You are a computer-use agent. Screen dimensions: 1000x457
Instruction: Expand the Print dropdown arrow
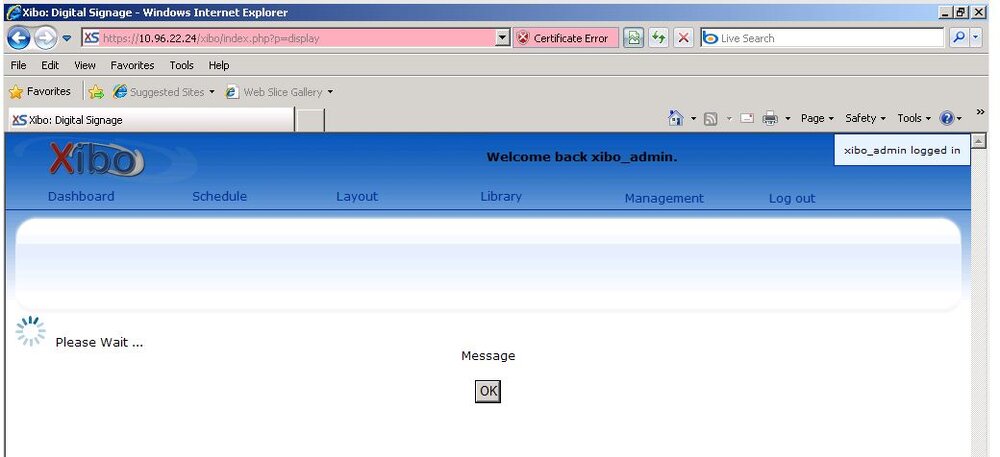(788, 119)
